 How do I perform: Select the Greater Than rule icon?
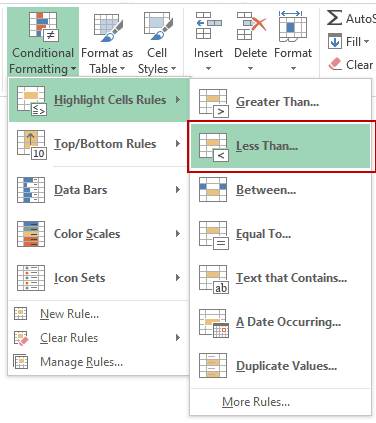pyautogui.click(x=213, y=103)
